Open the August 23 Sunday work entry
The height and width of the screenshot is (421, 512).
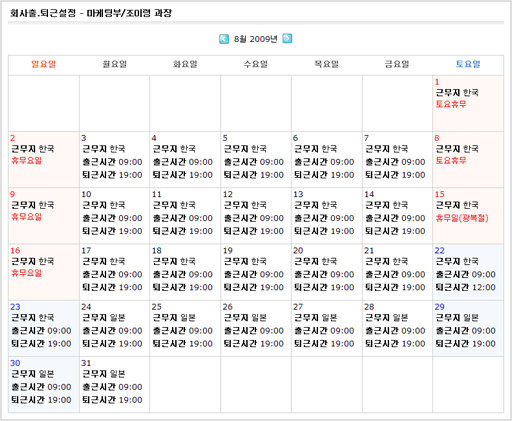click(x=44, y=328)
